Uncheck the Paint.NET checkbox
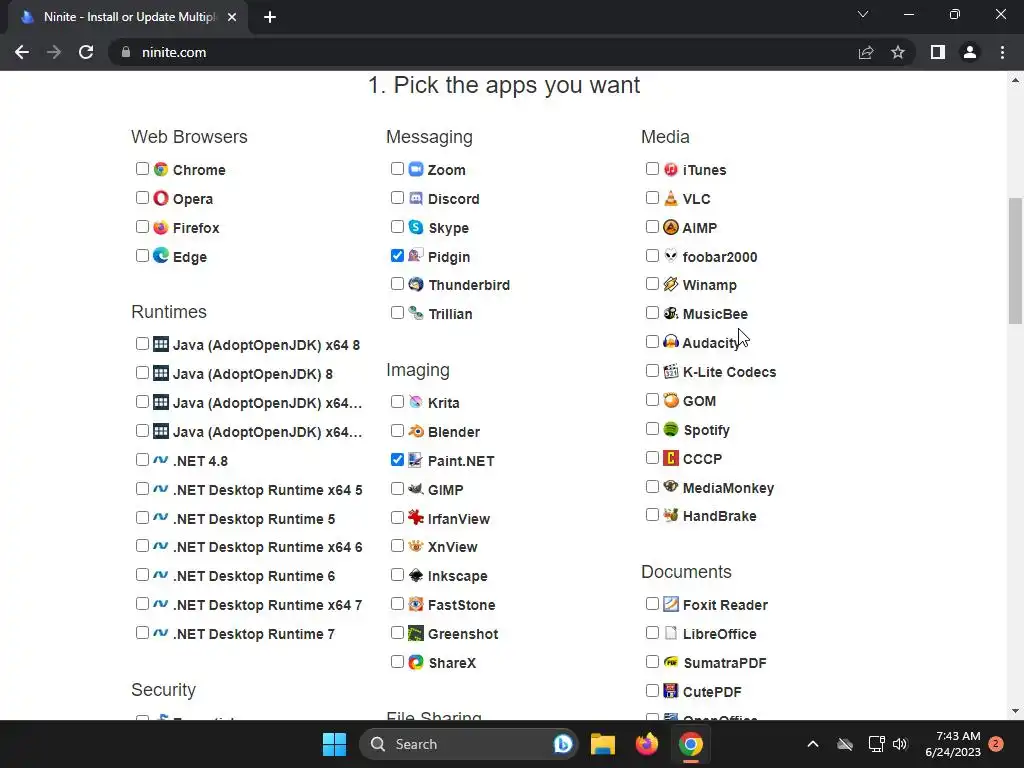The image size is (1024, 768). [397, 460]
